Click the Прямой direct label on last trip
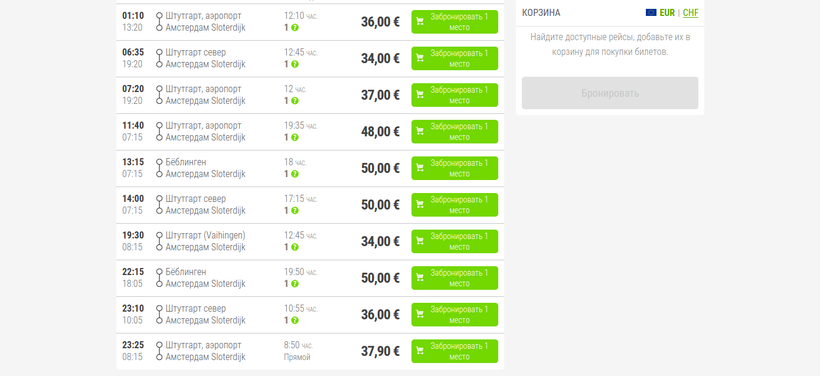 click(297, 357)
